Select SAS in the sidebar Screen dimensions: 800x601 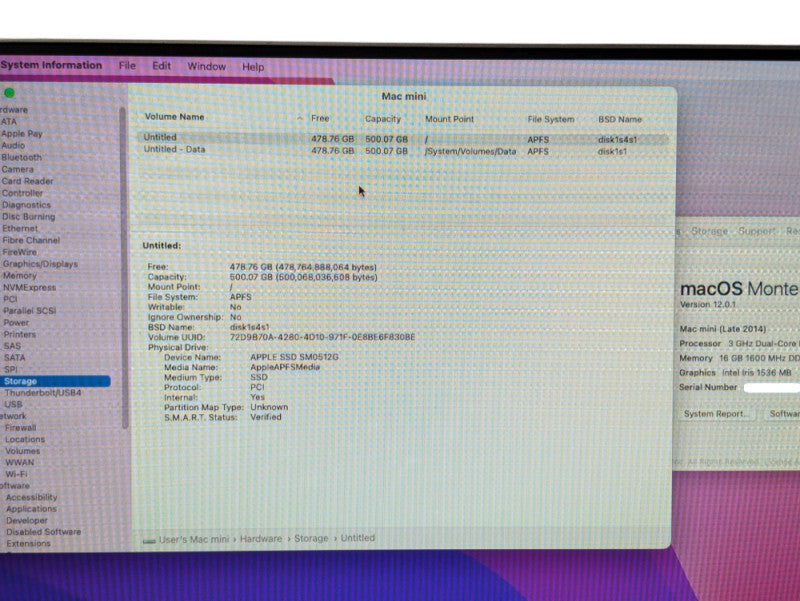tap(12, 346)
